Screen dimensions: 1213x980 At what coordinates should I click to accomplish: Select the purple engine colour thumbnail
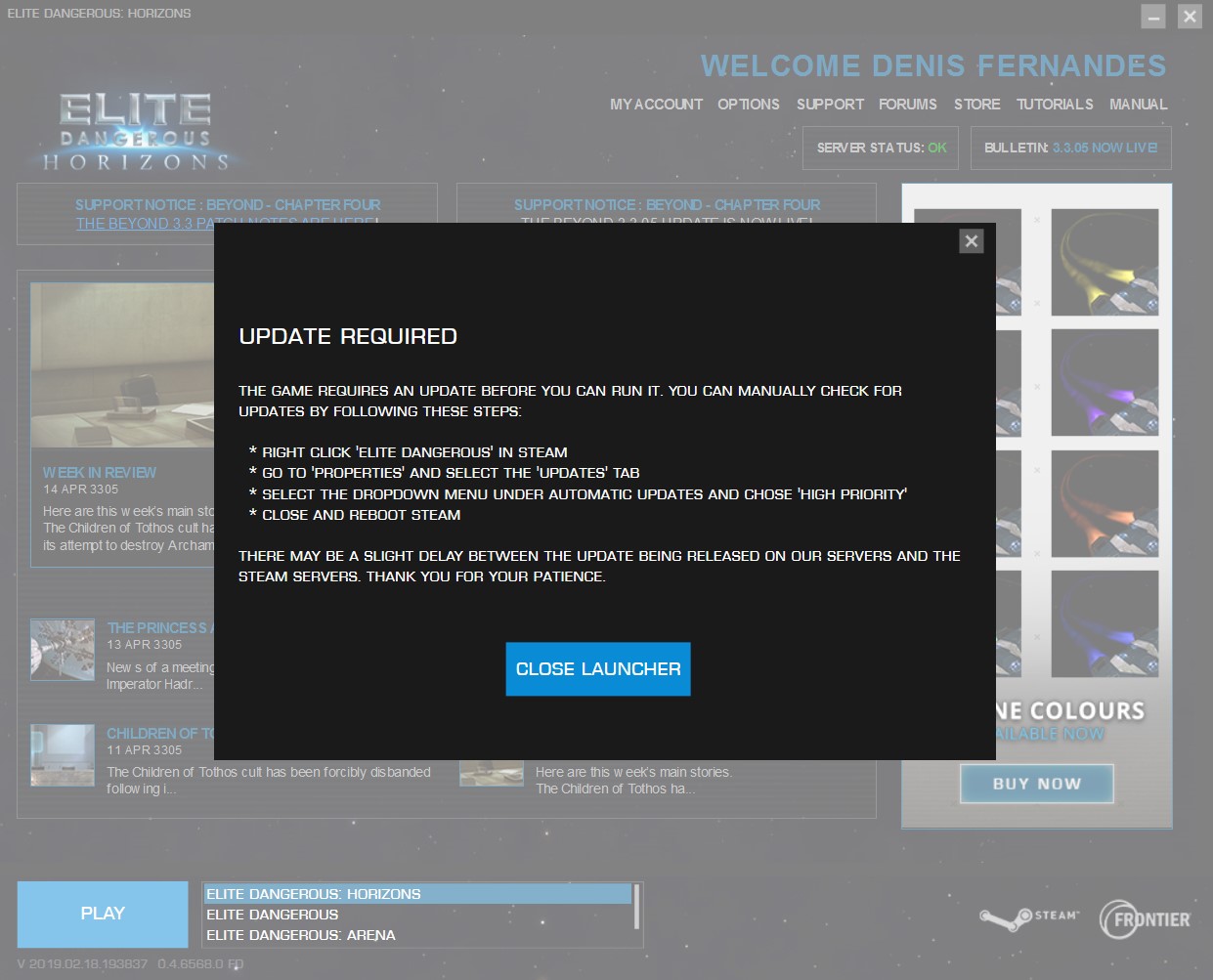pyautogui.click(x=1105, y=383)
